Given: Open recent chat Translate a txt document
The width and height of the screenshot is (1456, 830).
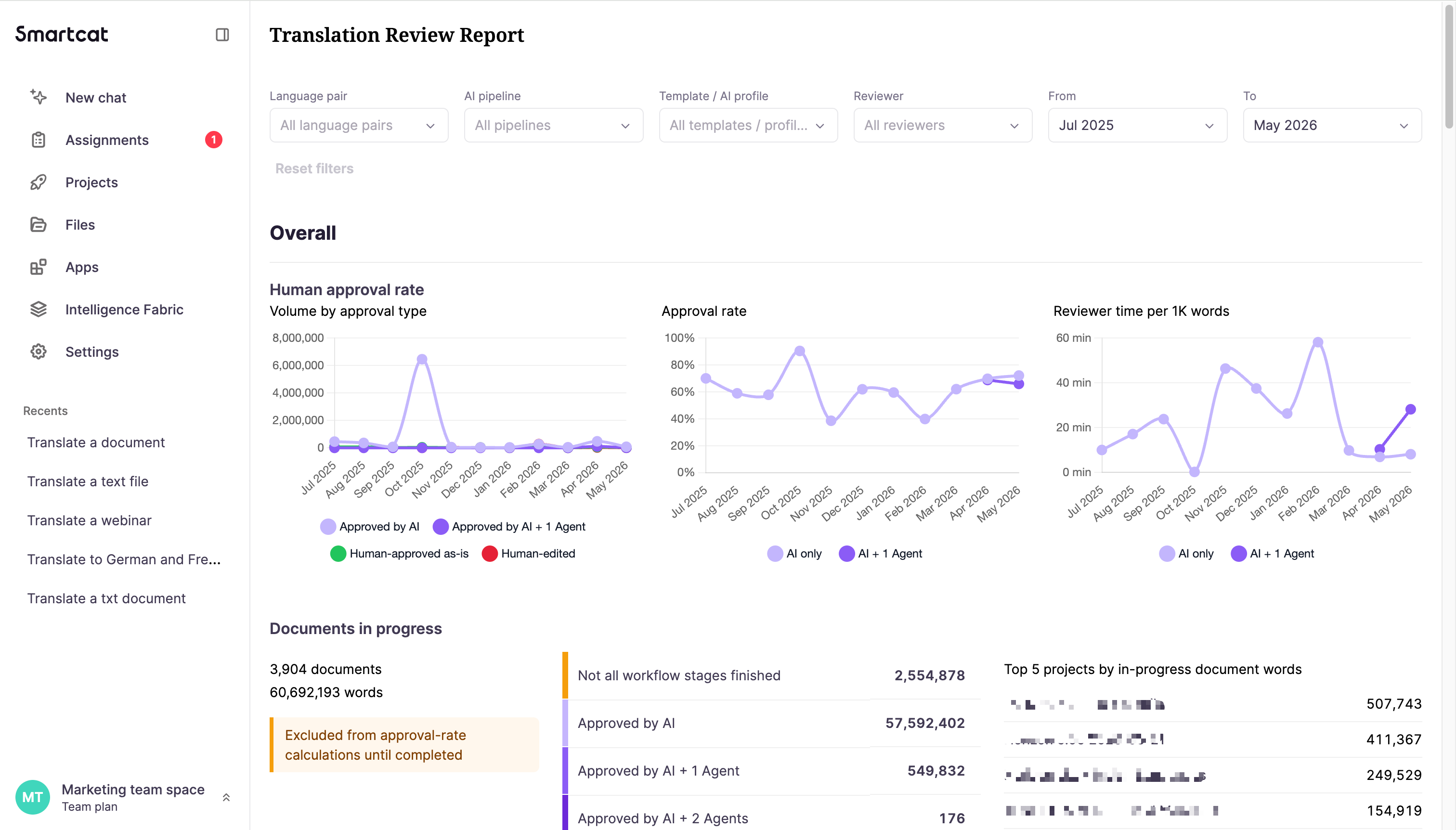Looking at the screenshot, I should click(x=106, y=598).
